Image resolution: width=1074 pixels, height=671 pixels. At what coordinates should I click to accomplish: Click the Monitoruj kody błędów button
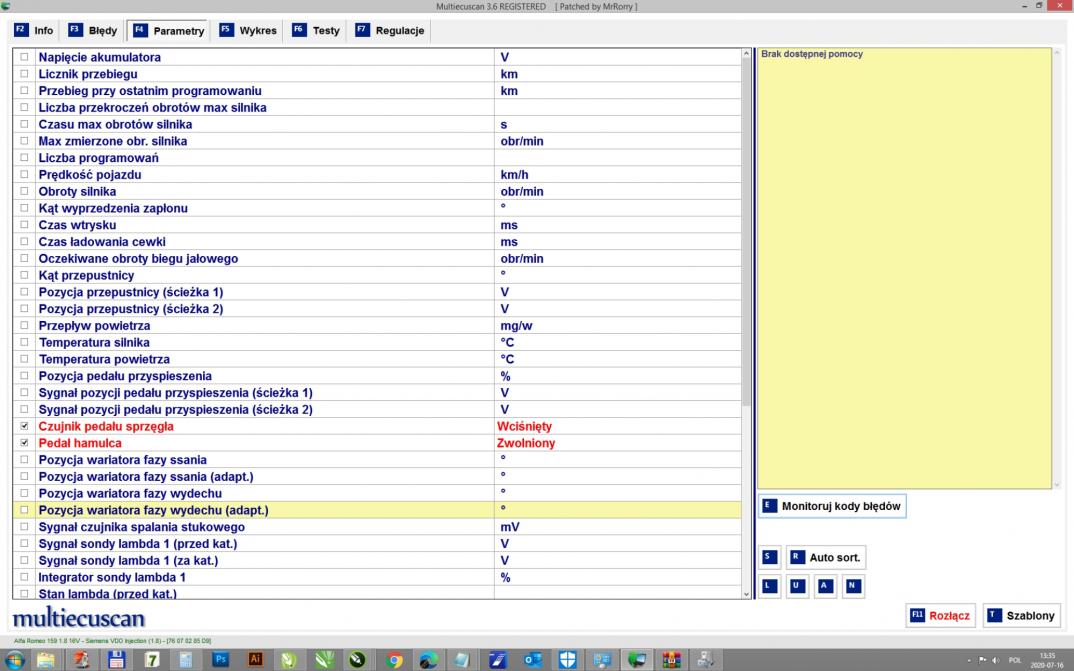pyautogui.click(x=832, y=506)
